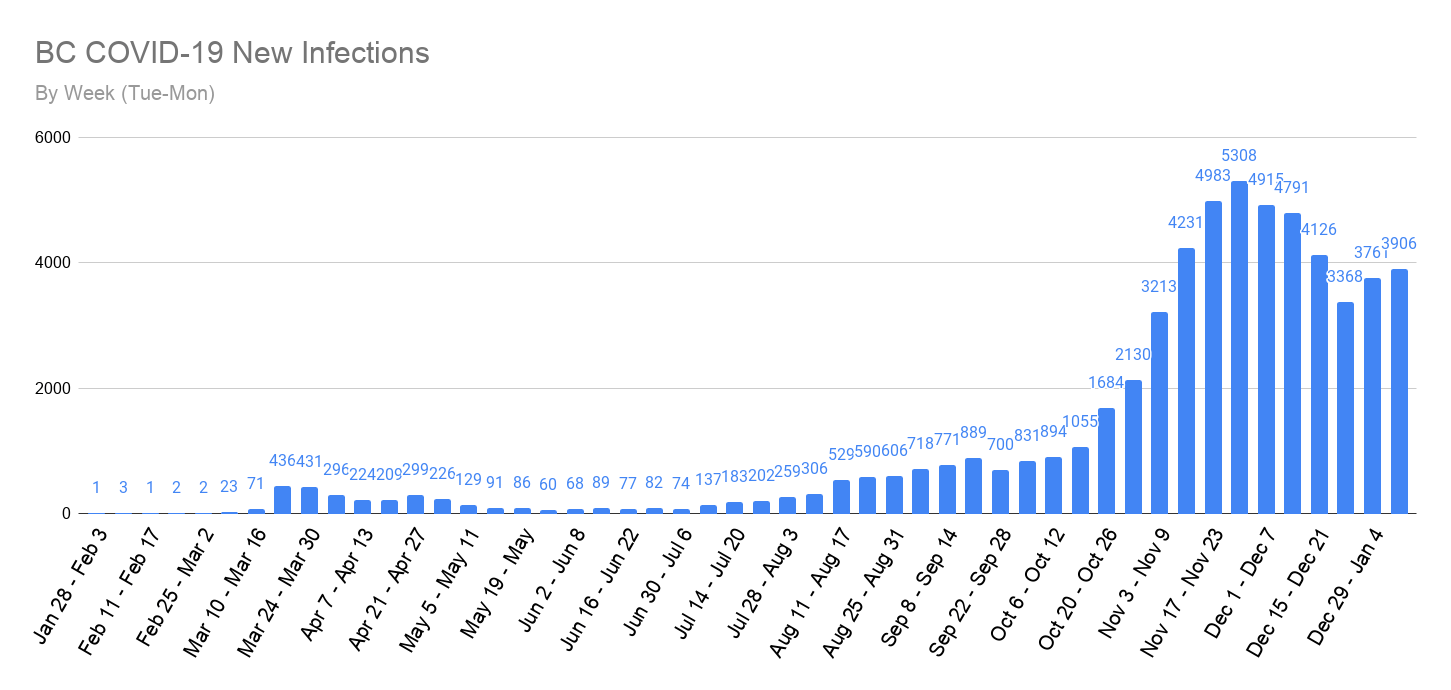Click the 4791 data label
This screenshot has height=690, width=1451.
pos(1291,187)
